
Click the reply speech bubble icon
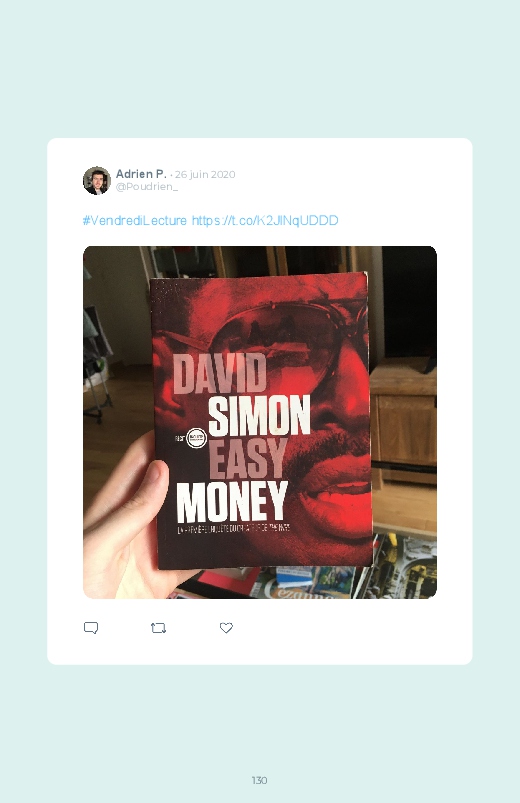(x=91, y=628)
